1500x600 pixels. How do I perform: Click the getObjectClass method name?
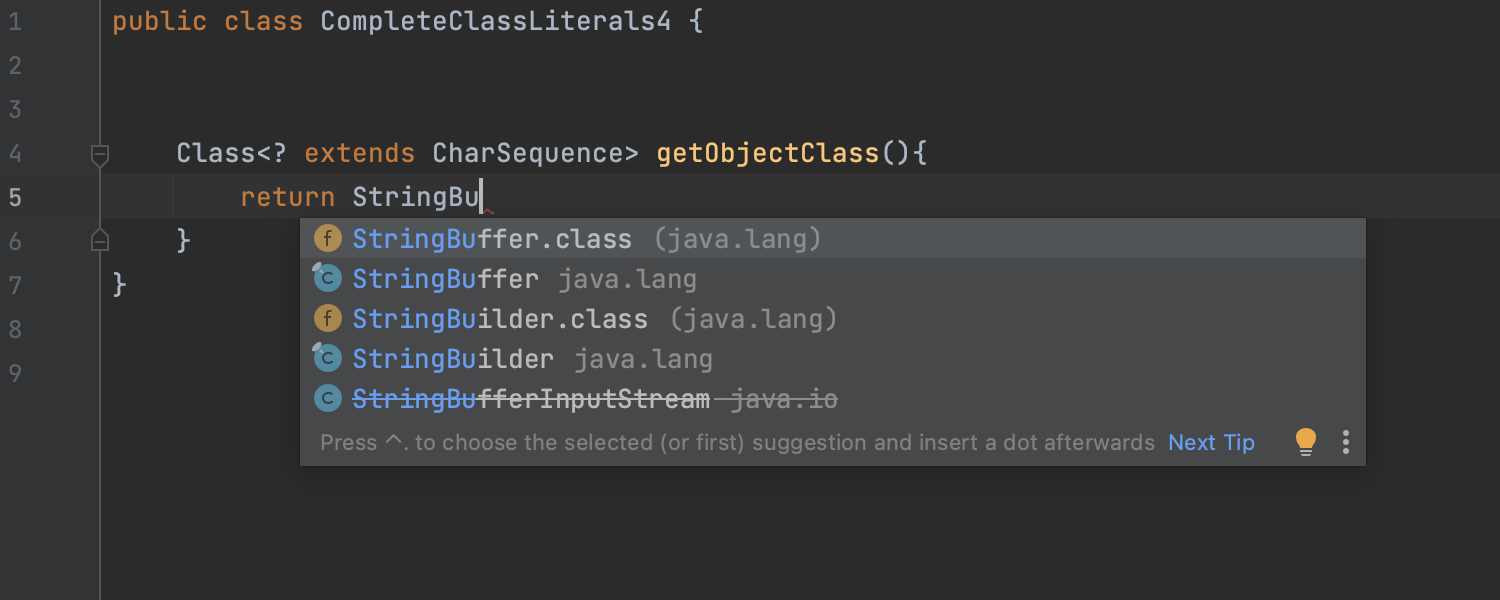click(768, 153)
